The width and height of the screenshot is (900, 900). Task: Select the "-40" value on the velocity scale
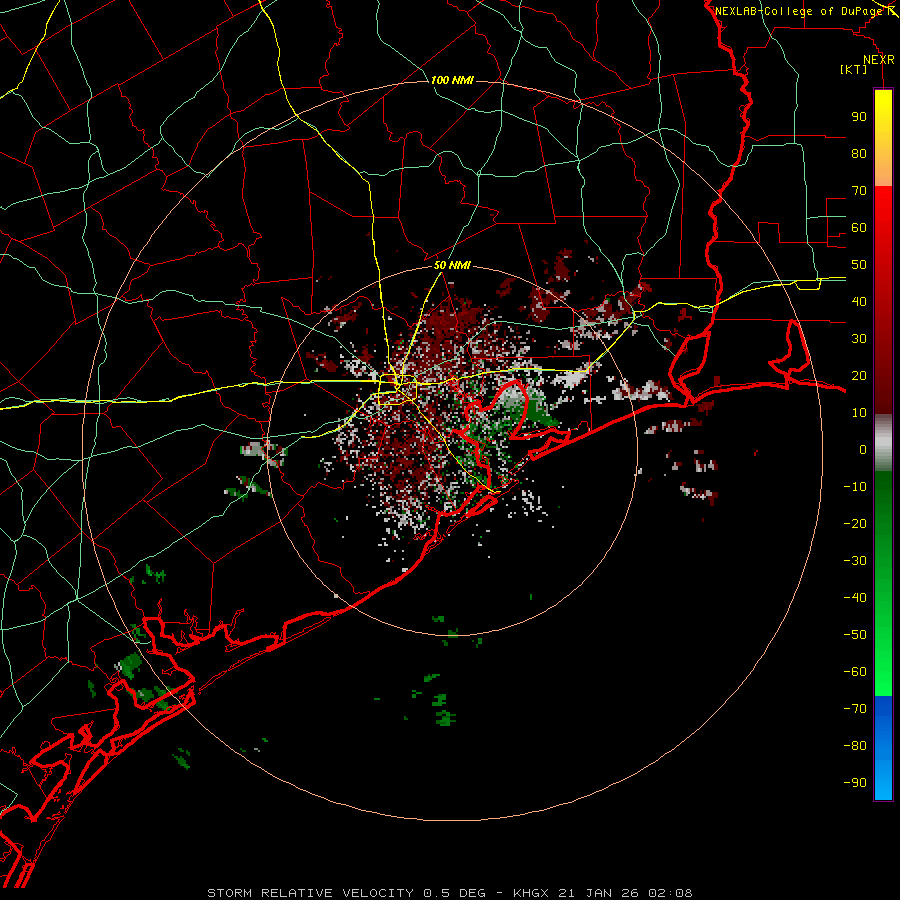click(855, 598)
